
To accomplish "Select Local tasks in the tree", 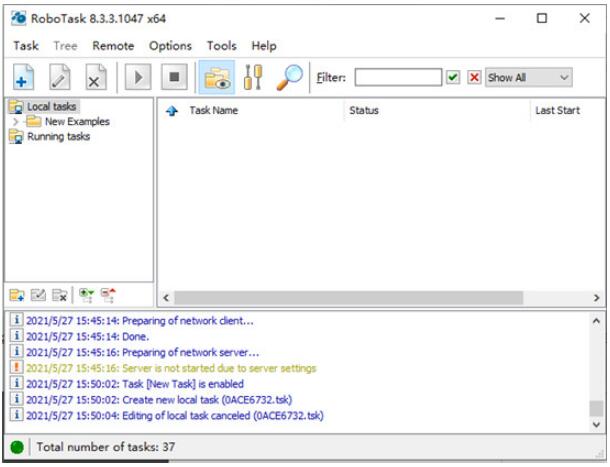I will (51, 106).
